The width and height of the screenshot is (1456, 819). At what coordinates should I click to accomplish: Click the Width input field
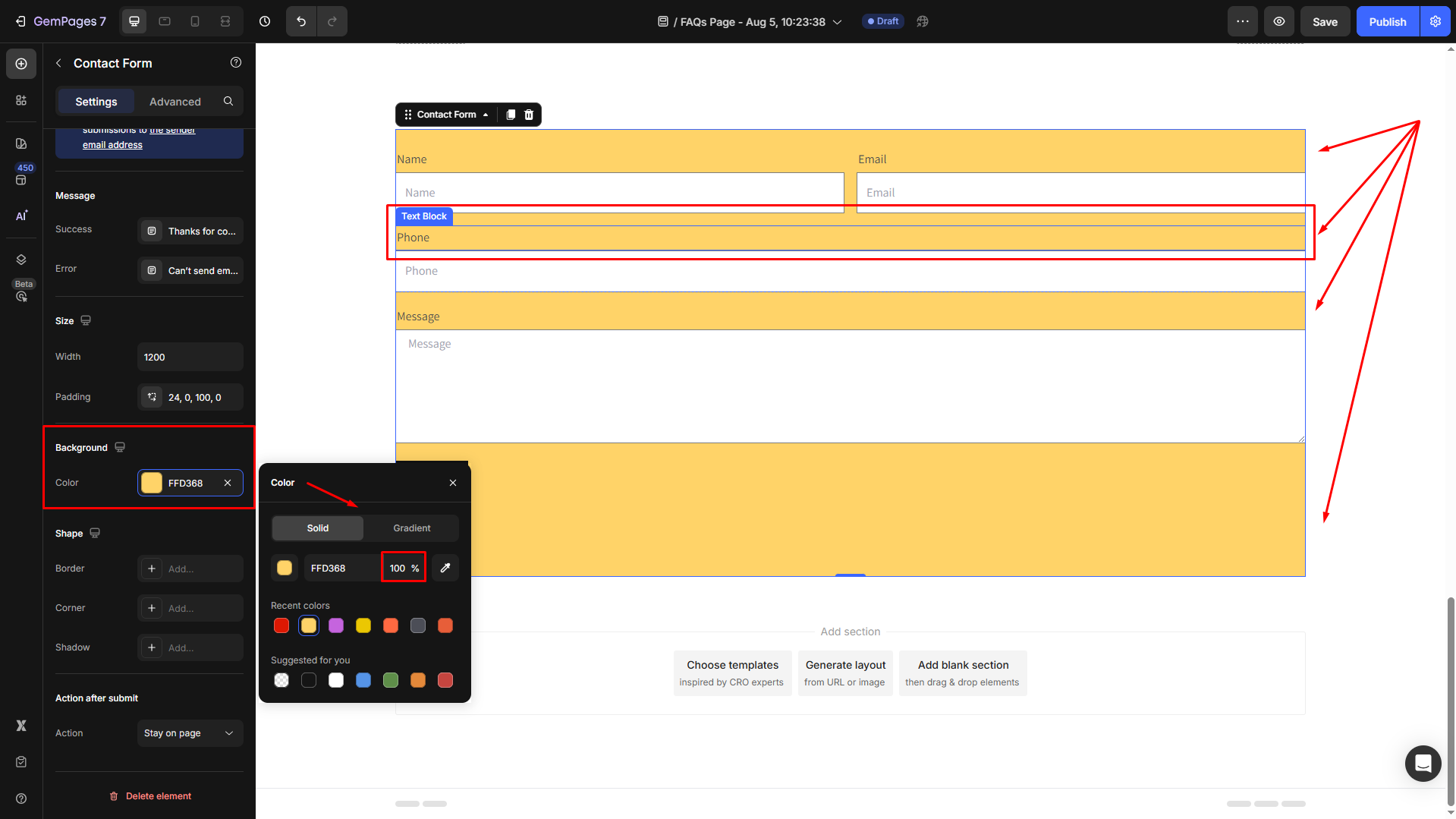click(x=190, y=358)
